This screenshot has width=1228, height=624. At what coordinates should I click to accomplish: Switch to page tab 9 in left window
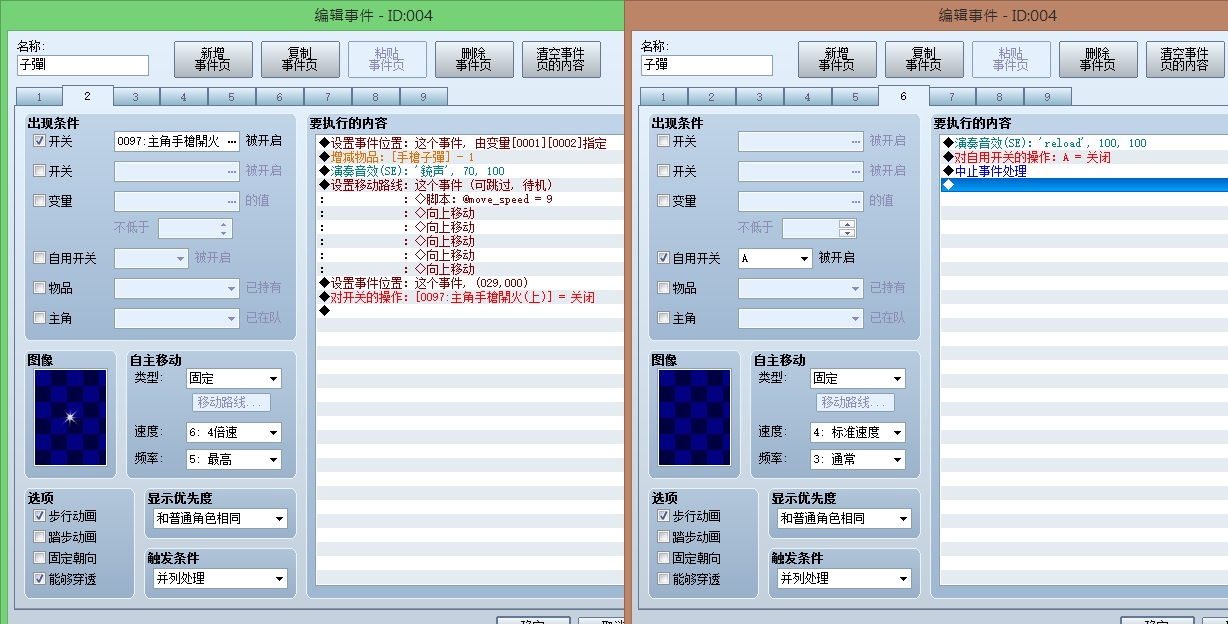click(423, 97)
